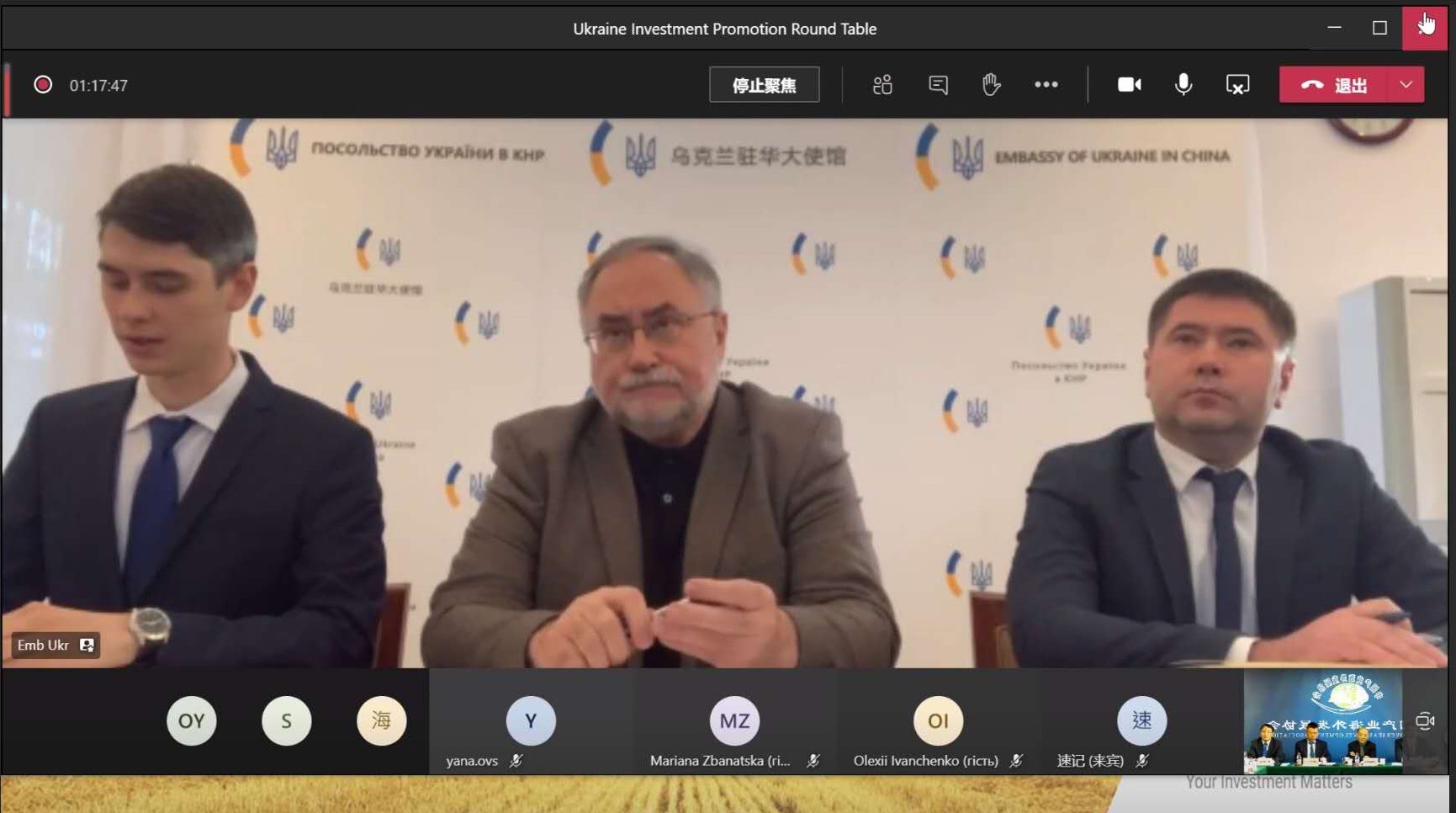Click the red recording indicator
Screen dimensions: 1456x813
(43, 85)
